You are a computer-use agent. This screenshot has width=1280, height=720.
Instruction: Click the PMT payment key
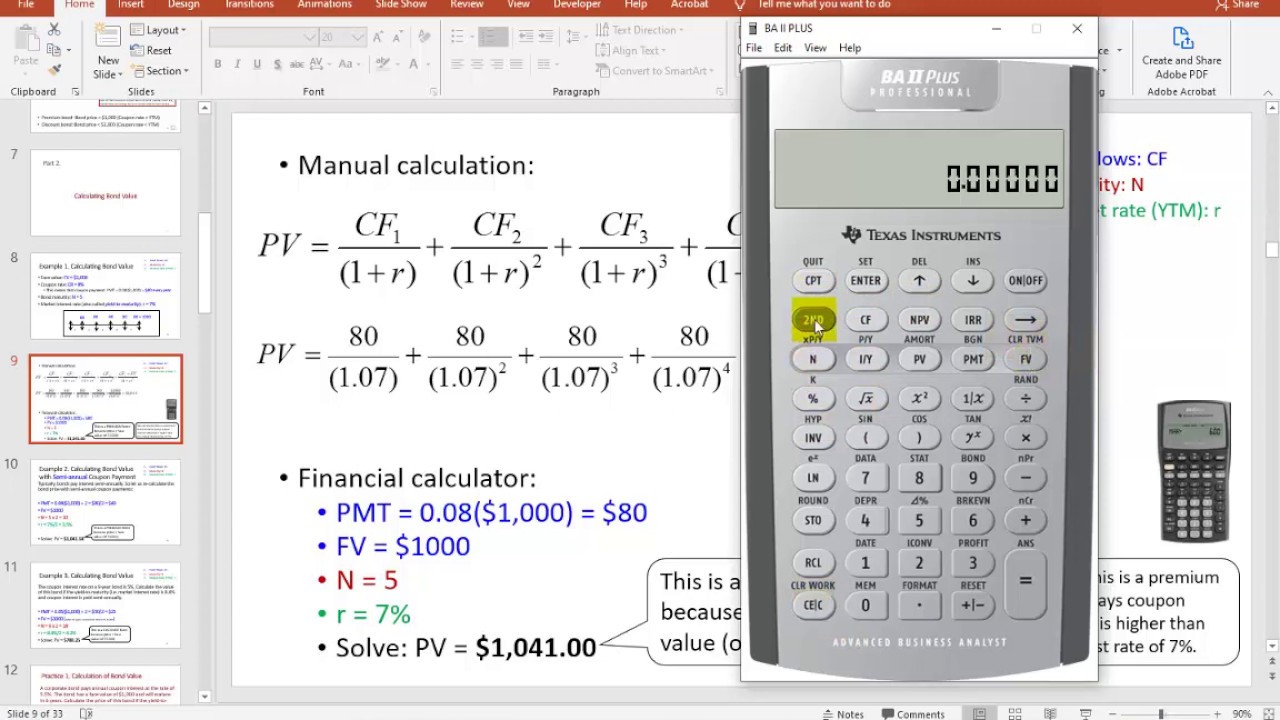(972, 359)
